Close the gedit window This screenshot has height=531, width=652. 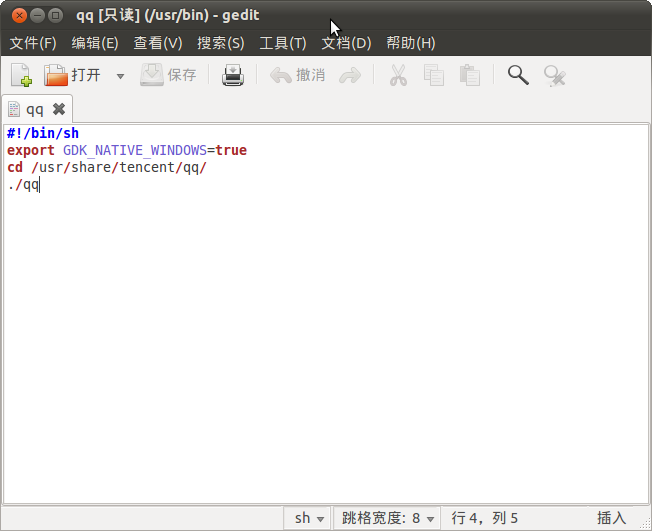(19, 16)
